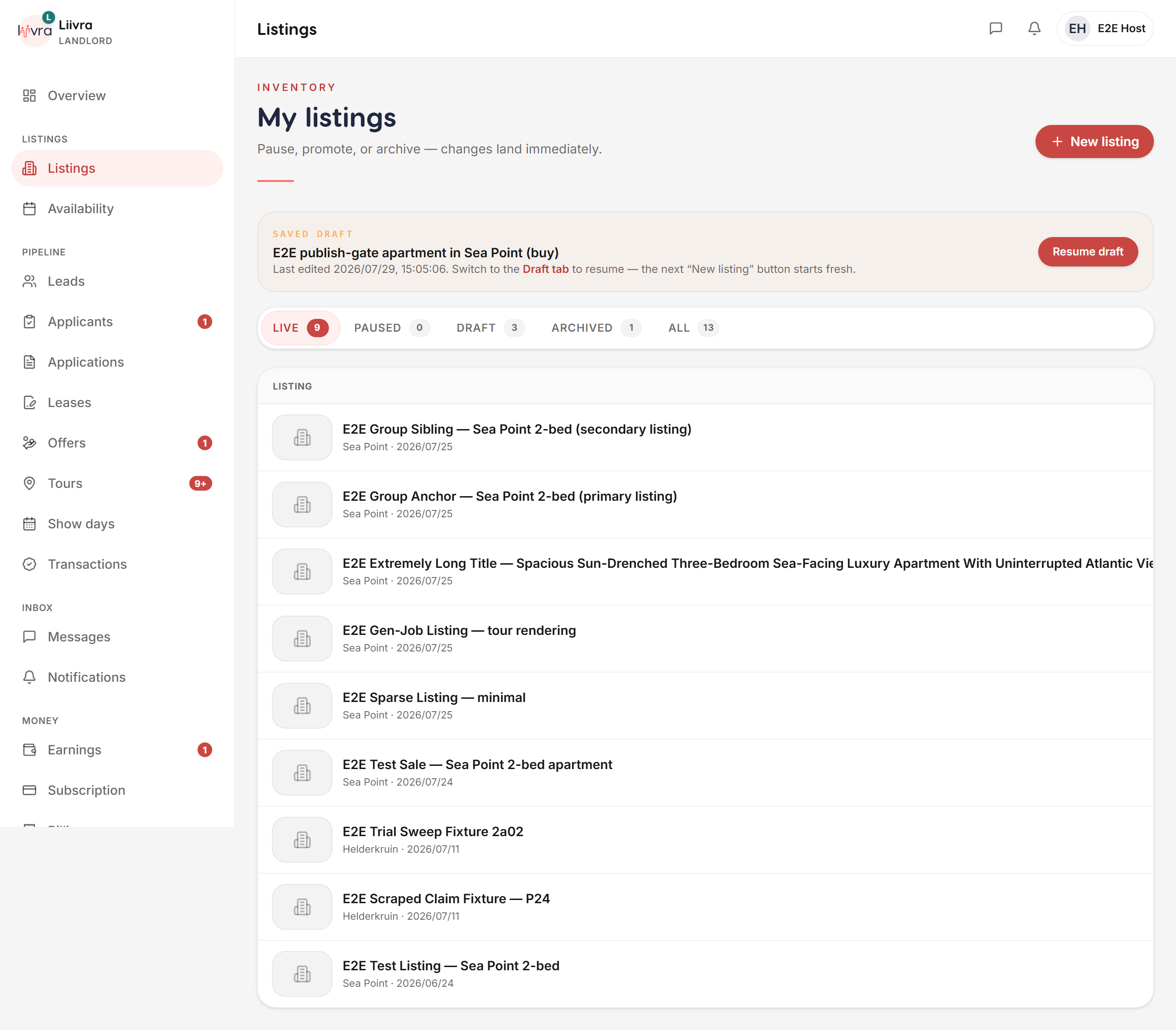
Task: Click thumbnail of E2E Group Sibling listing
Action: point(302,437)
